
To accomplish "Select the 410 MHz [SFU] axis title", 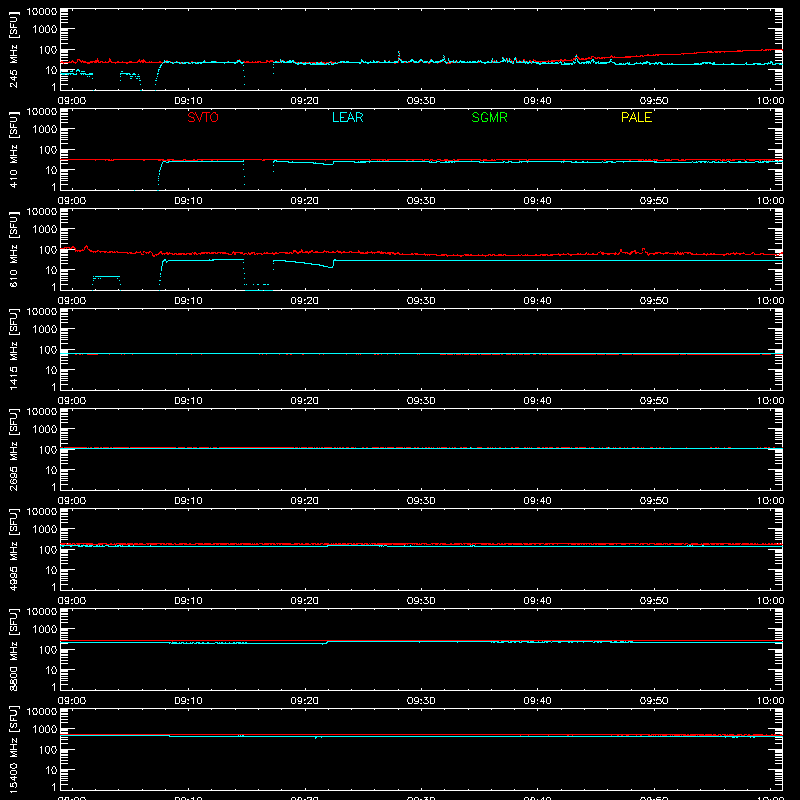I will 13,149.
